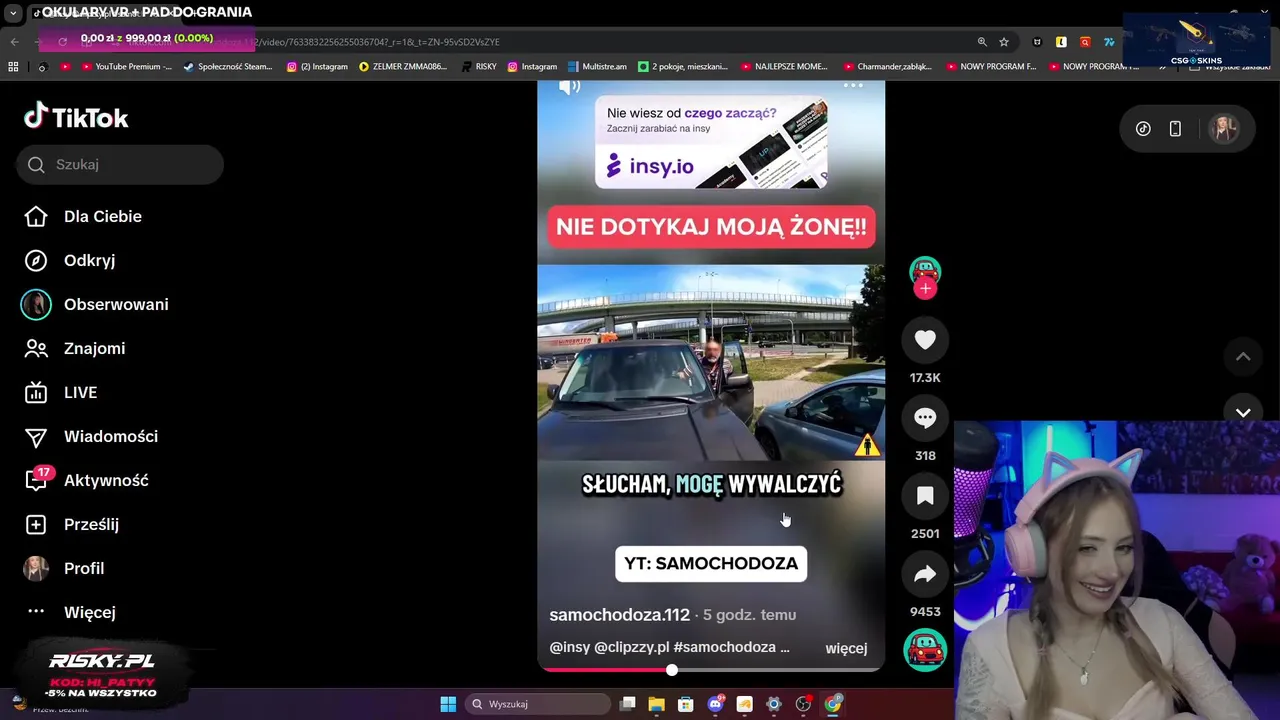The height and width of the screenshot is (720, 1280).
Task: Click the Szukaj search field
Action: click(120, 164)
